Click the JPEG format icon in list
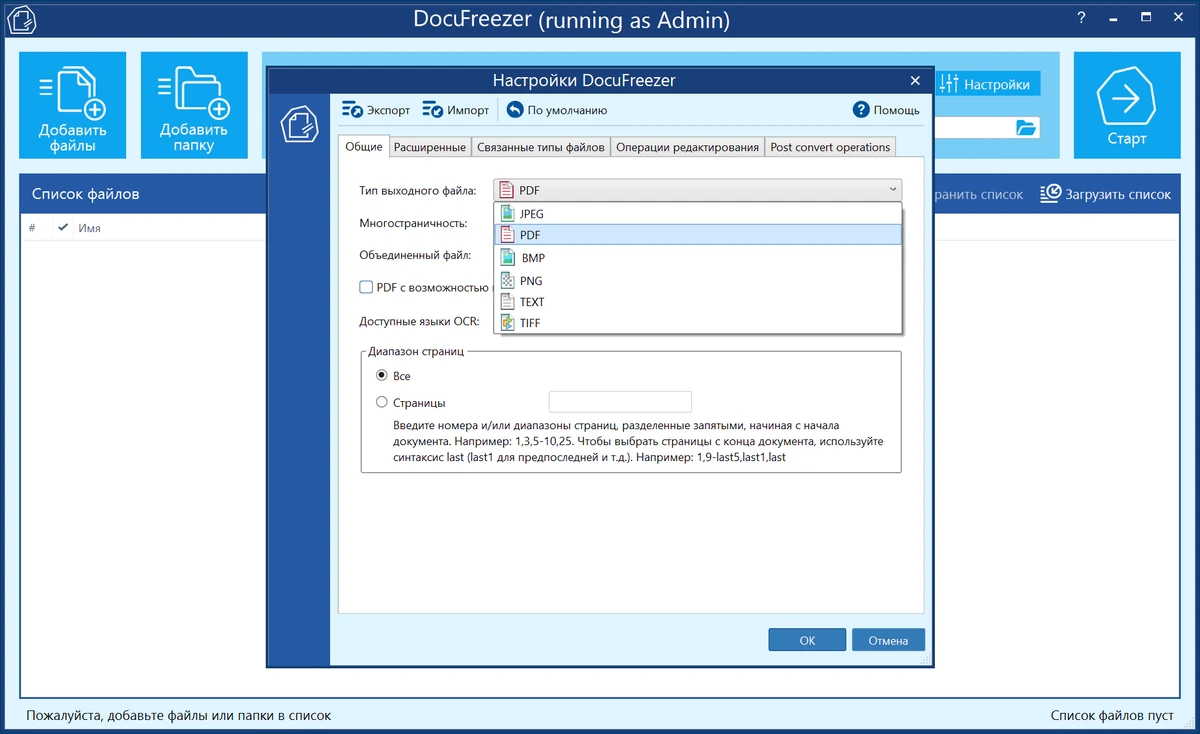Image resolution: width=1200 pixels, height=734 pixels. (x=507, y=214)
